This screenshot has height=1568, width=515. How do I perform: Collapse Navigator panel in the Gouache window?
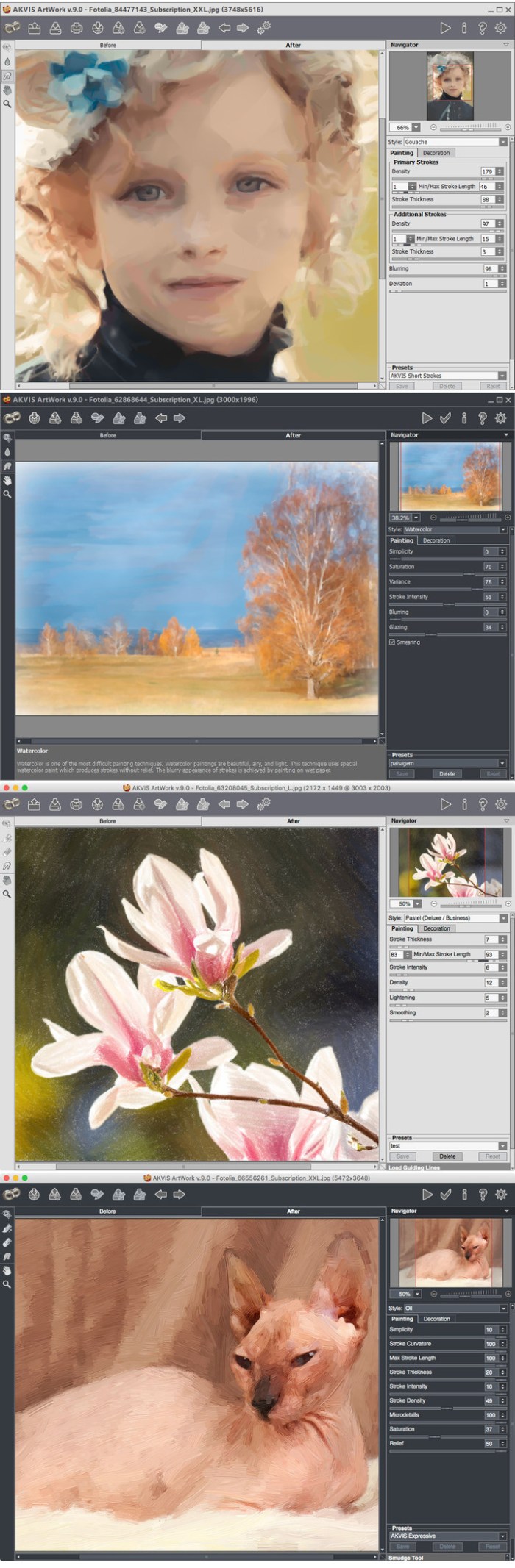pos(506,45)
